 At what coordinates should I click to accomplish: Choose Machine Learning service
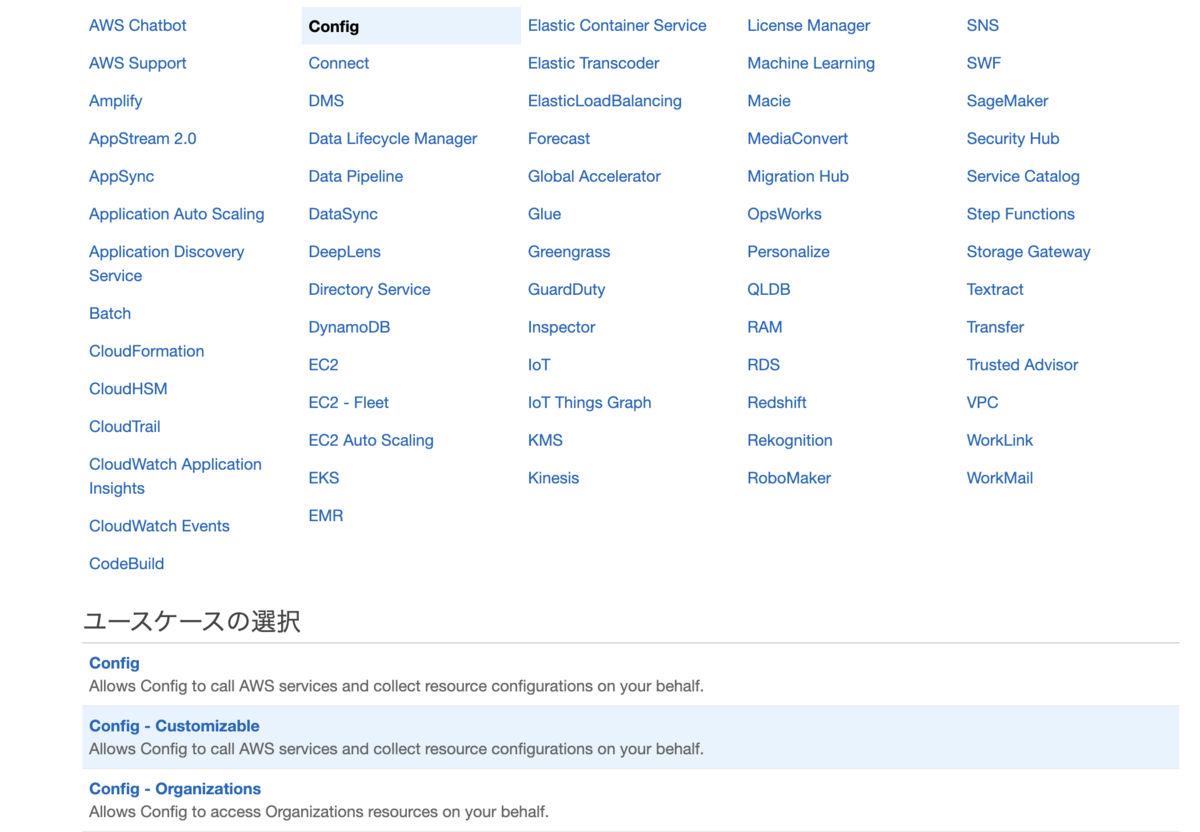coord(811,63)
